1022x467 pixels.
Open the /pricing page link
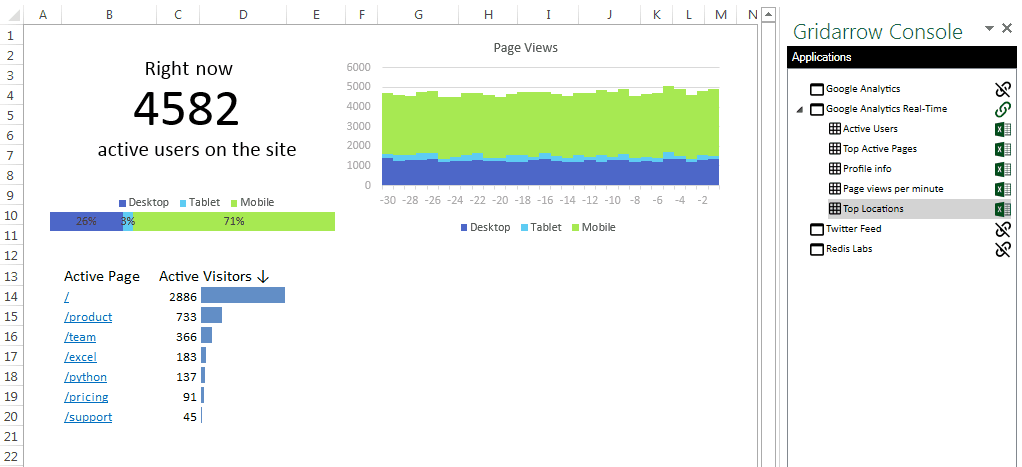(x=86, y=397)
